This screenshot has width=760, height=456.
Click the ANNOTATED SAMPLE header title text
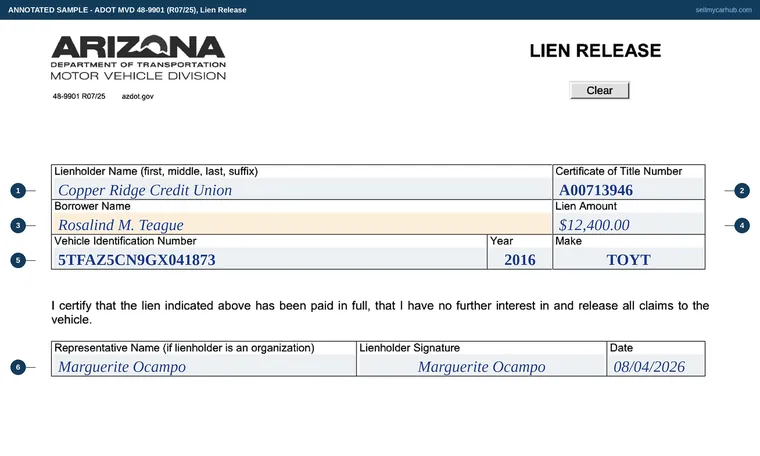point(127,10)
